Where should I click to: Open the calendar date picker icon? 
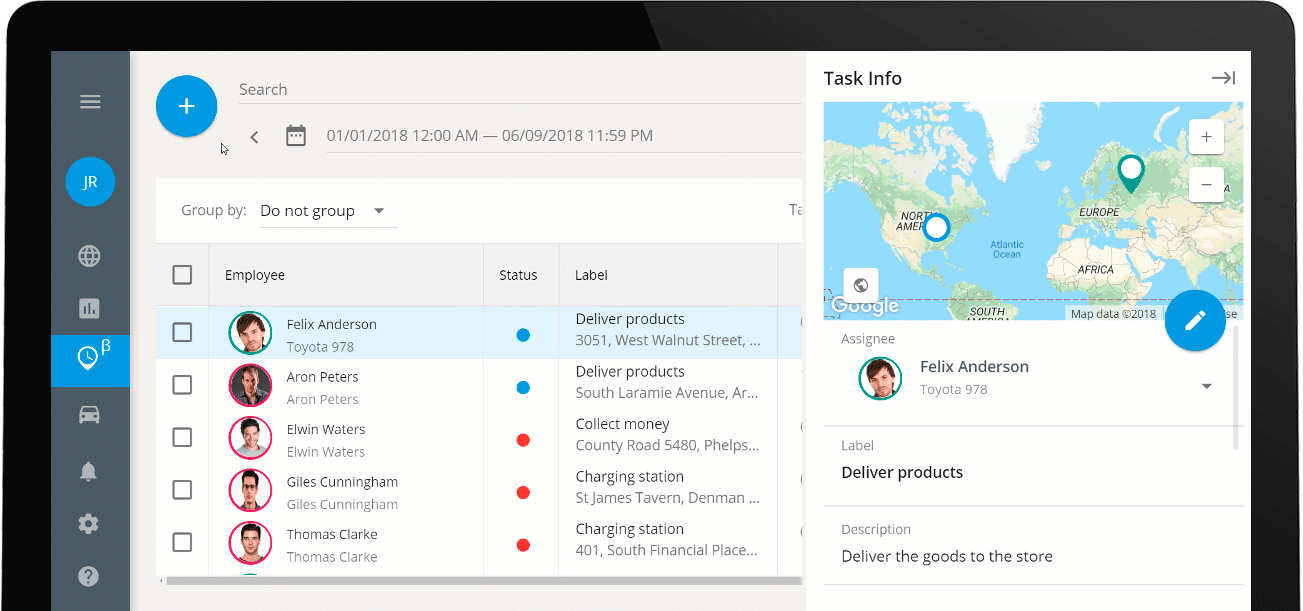[296, 136]
